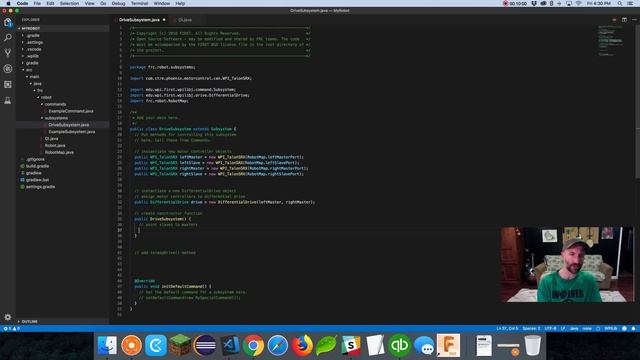The width and height of the screenshot is (640, 360).
Task: Open Fusion 360 orange F icon in the Dock
Action: coord(448,345)
